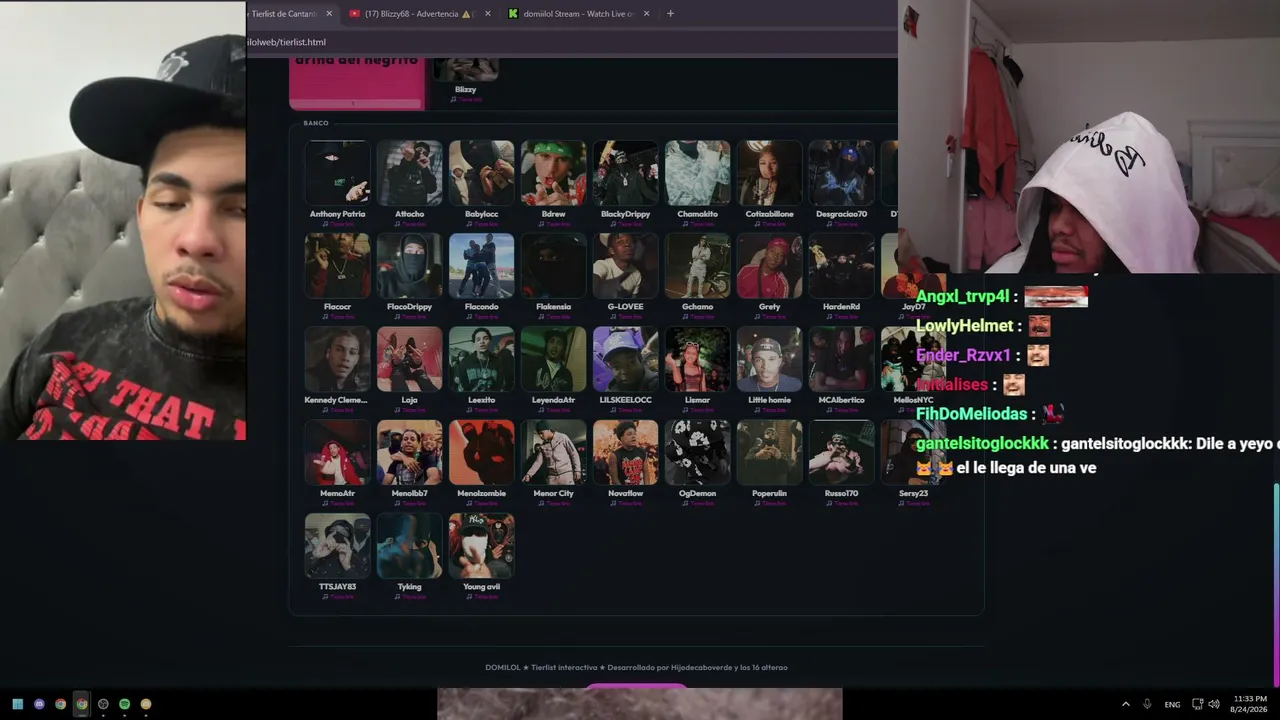Close the domiilol Stream tab
The image size is (1280, 720).
[646, 14]
